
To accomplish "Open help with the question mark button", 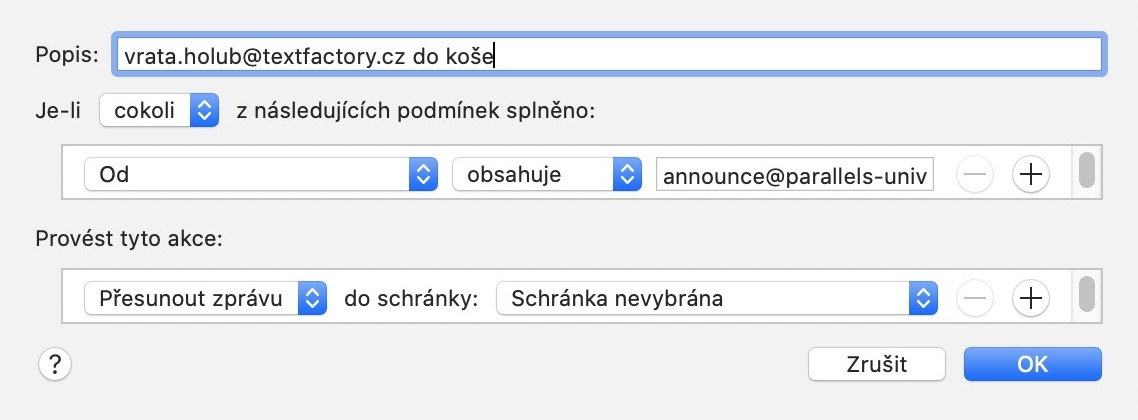I will [54, 363].
